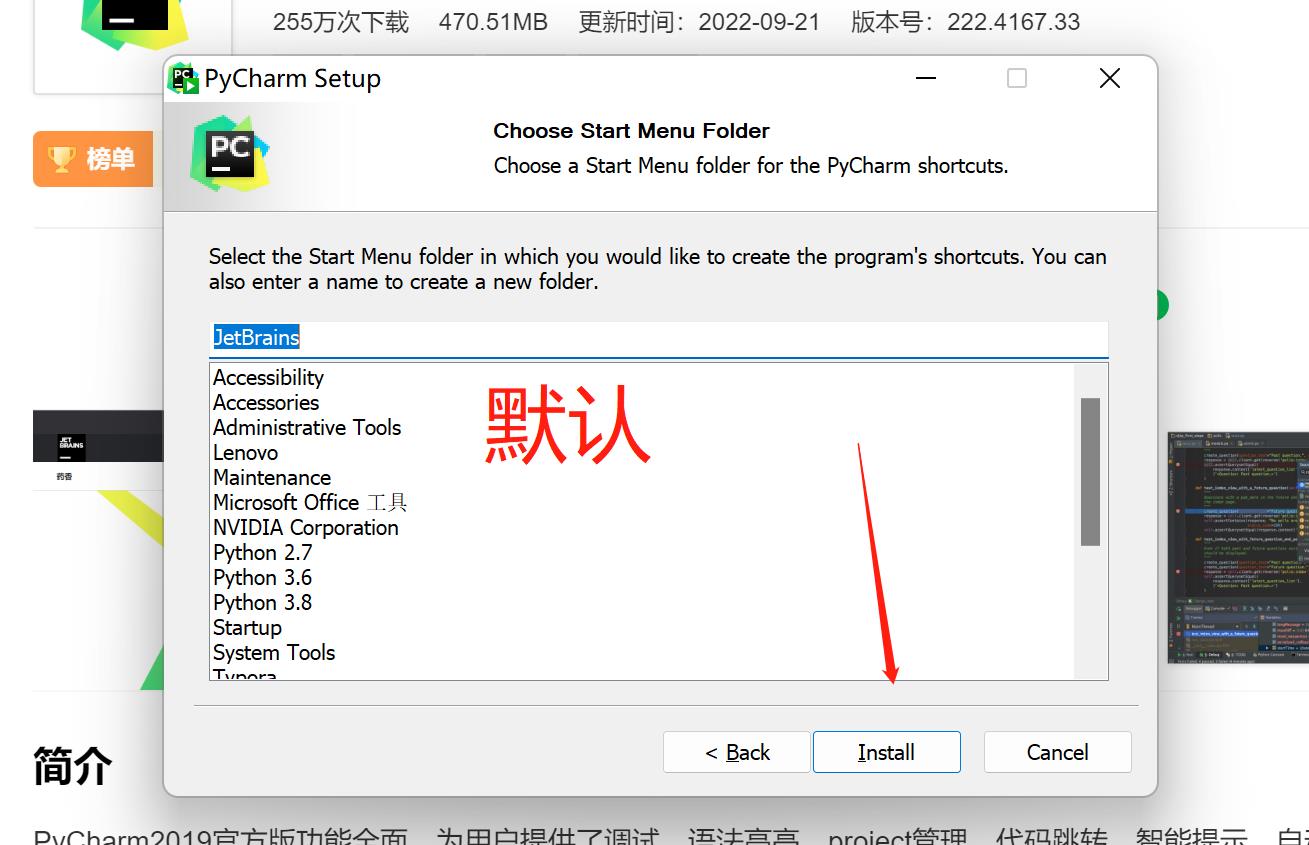This screenshot has height=845, width=1309.
Task: Close the PyCharm Setup dialog
Action: pos(1110,78)
